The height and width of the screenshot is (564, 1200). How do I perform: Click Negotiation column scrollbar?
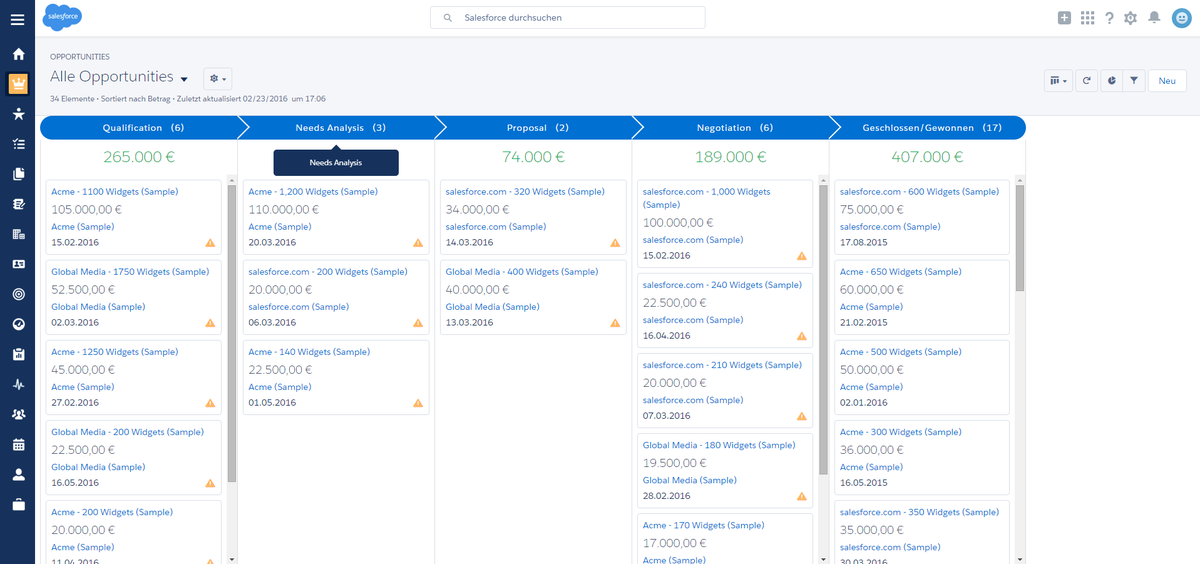(x=823, y=330)
